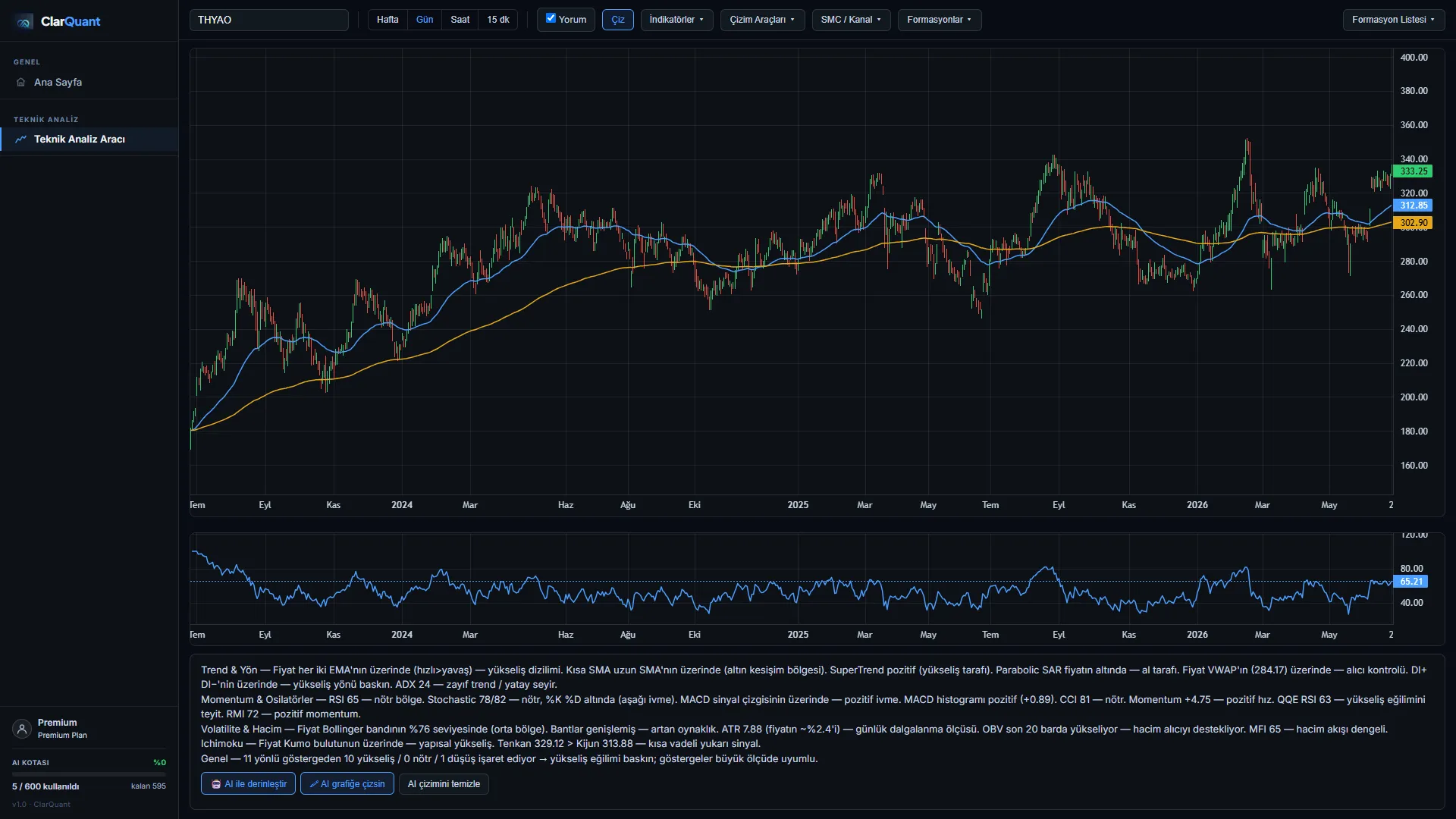Open the Çizim Araçları dropdown
Image resolution: width=1456 pixels, height=819 pixels.
click(762, 20)
